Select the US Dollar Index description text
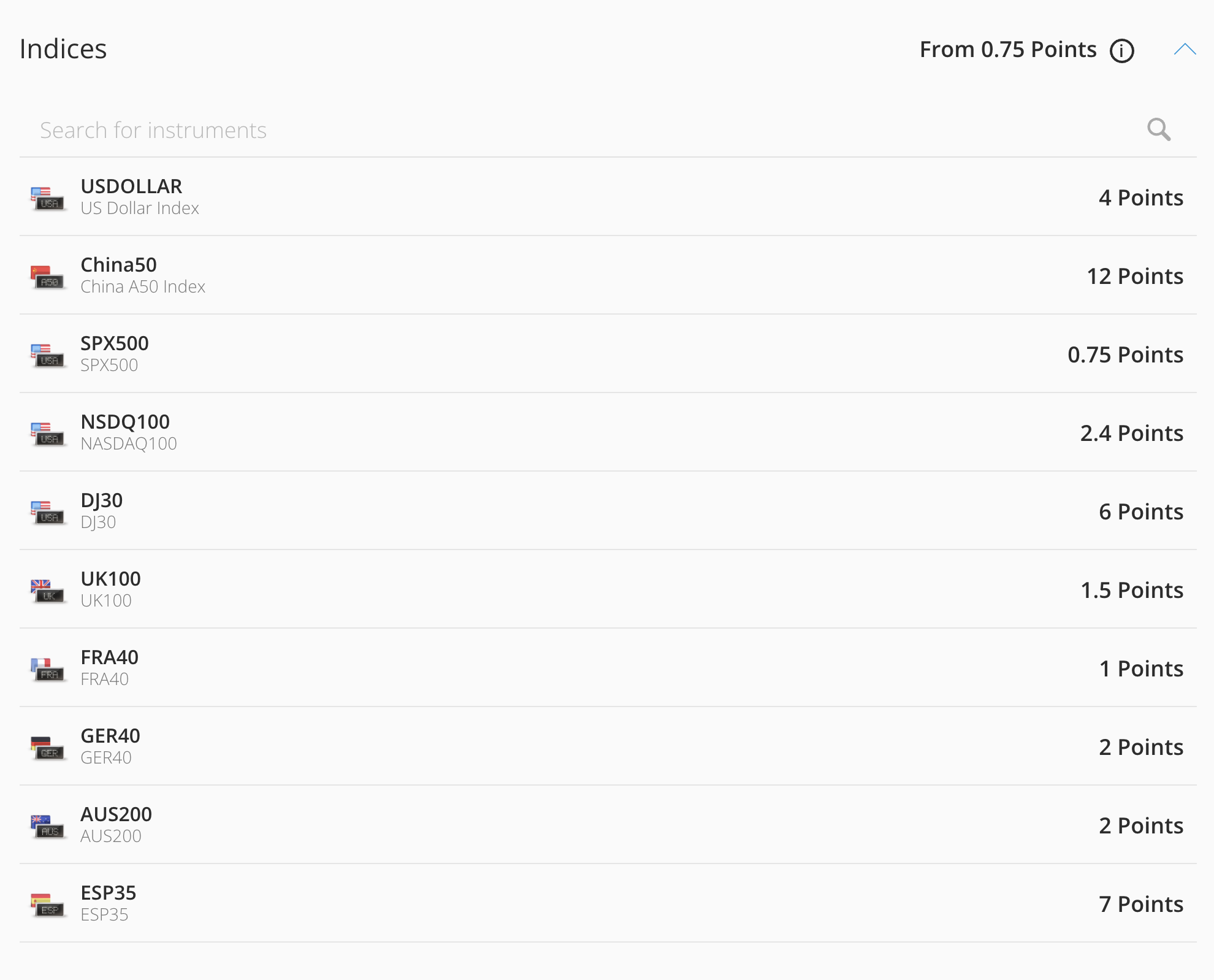Screen dimensions: 1214x980 pyautogui.click(x=140, y=209)
